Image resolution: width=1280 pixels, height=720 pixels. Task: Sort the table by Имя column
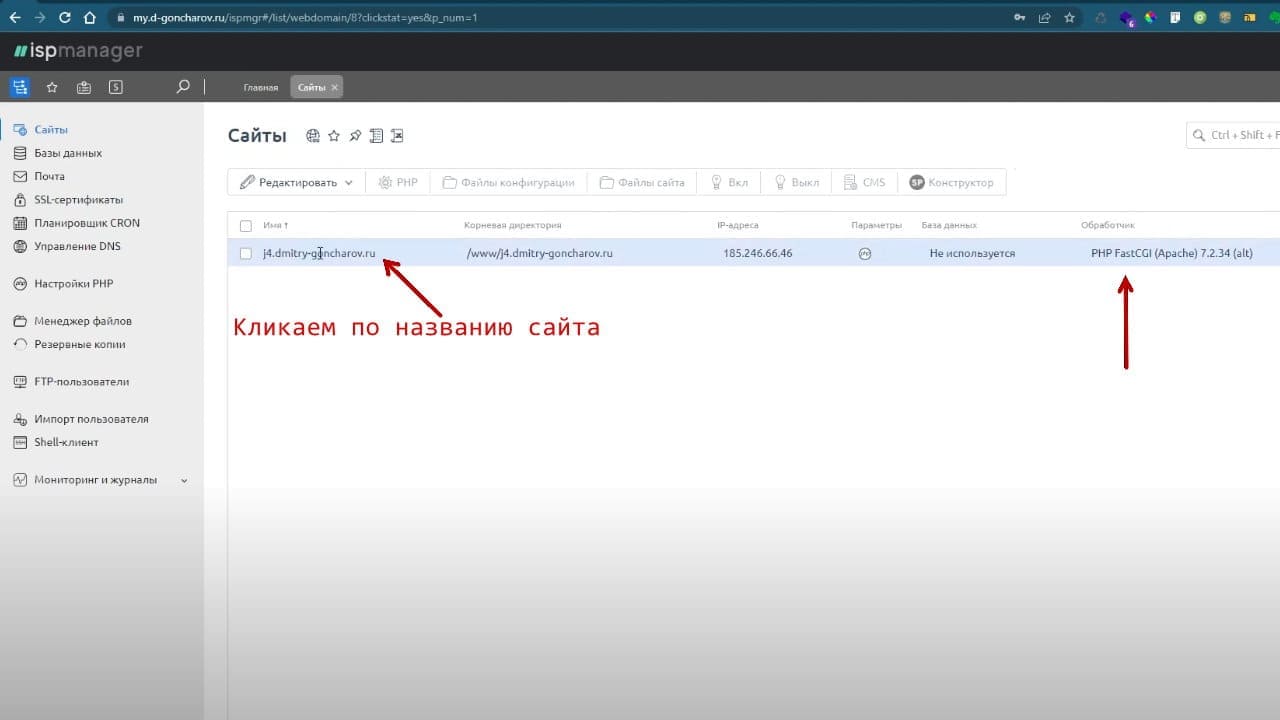(275, 226)
